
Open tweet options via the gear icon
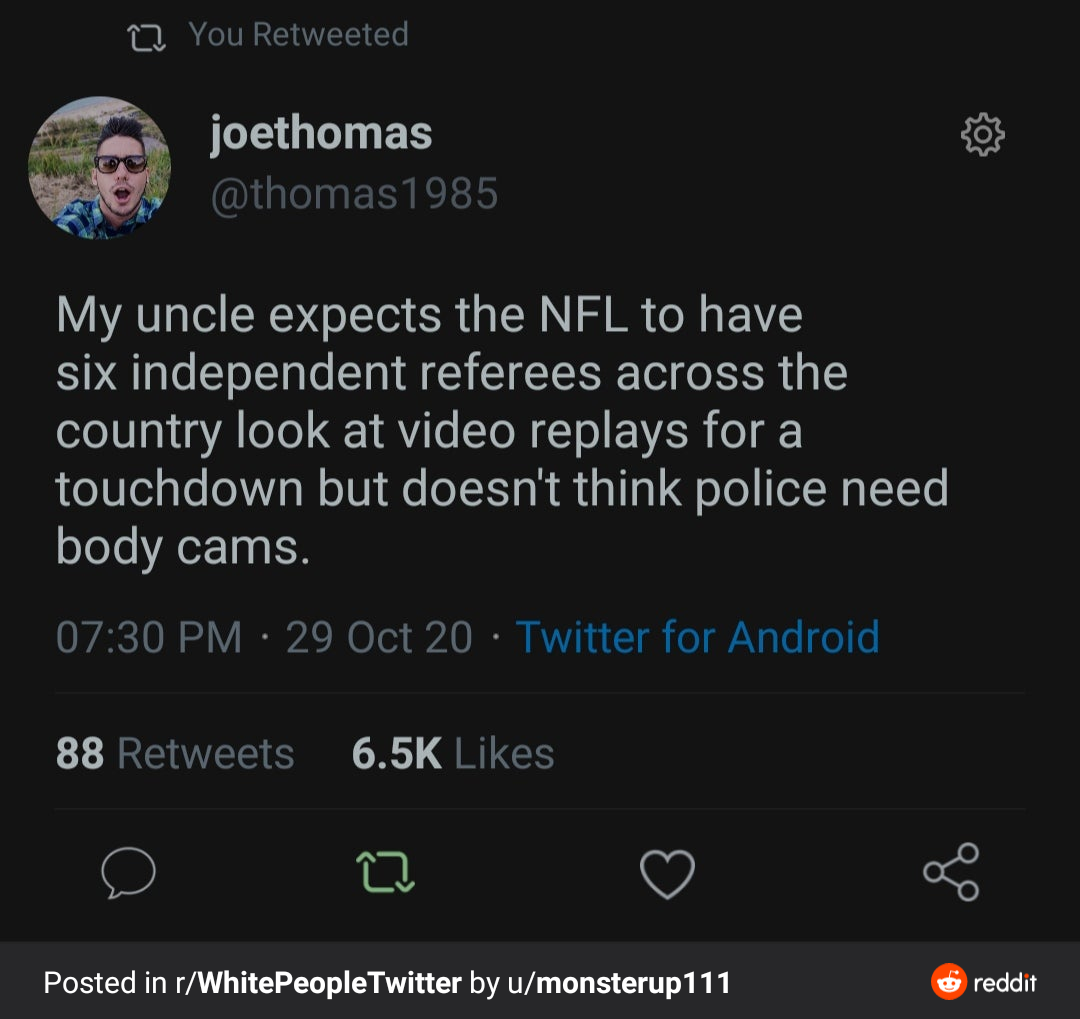[x=982, y=135]
